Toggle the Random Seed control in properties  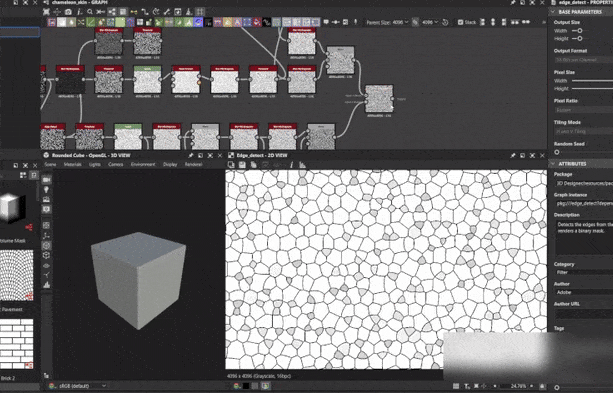(x=557, y=152)
